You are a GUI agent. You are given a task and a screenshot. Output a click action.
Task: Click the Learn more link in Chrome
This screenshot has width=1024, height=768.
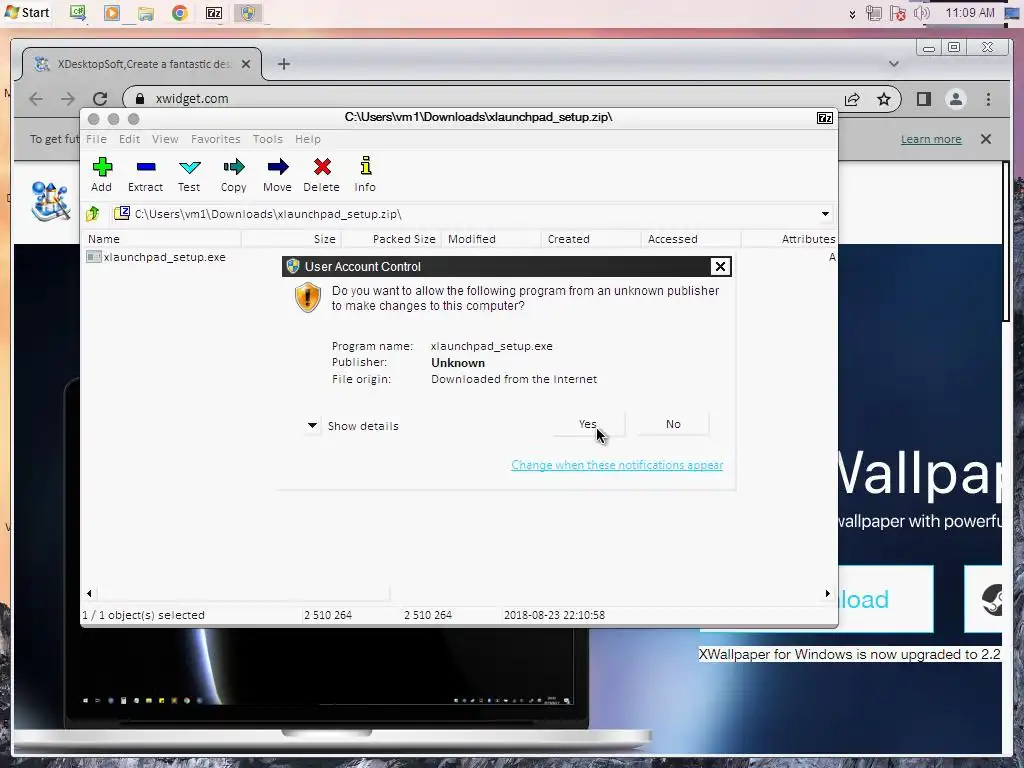click(x=931, y=139)
